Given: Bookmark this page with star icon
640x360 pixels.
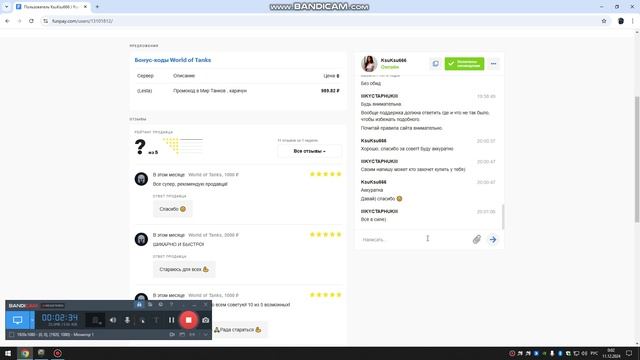Looking at the screenshot, I should coord(604,21).
